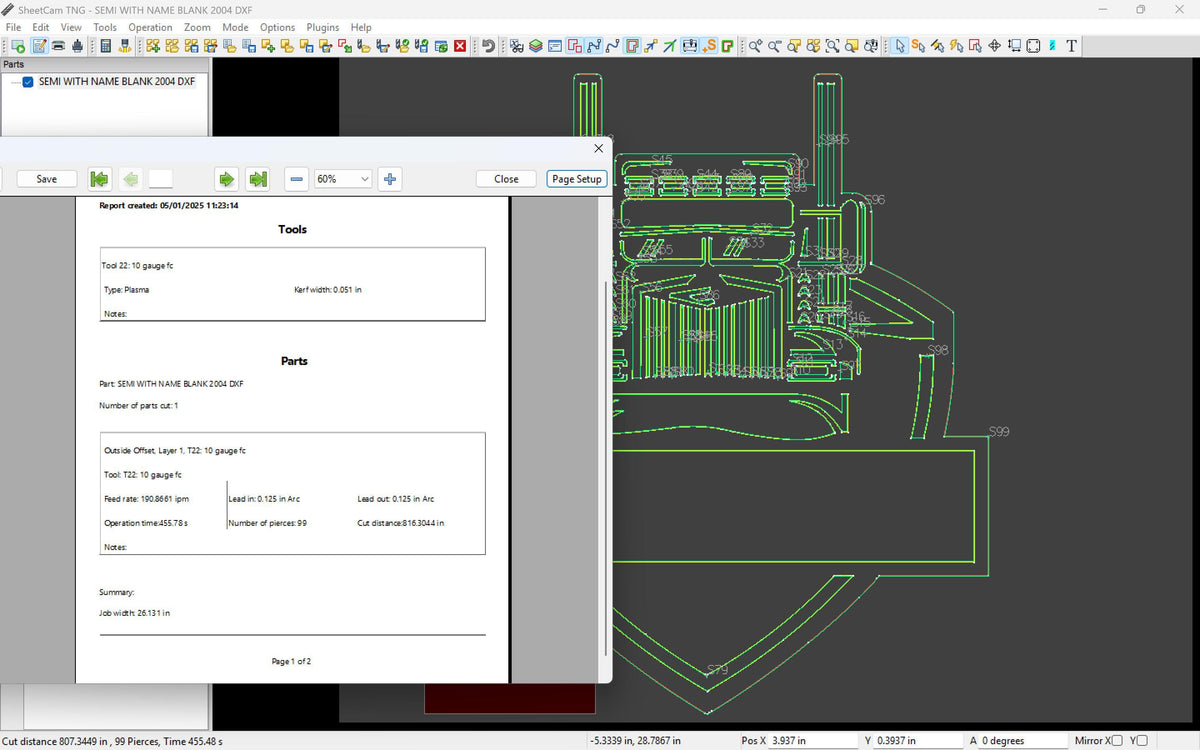Image resolution: width=1200 pixels, height=750 pixels.
Task: Click the Close report button
Action: pos(507,179)
